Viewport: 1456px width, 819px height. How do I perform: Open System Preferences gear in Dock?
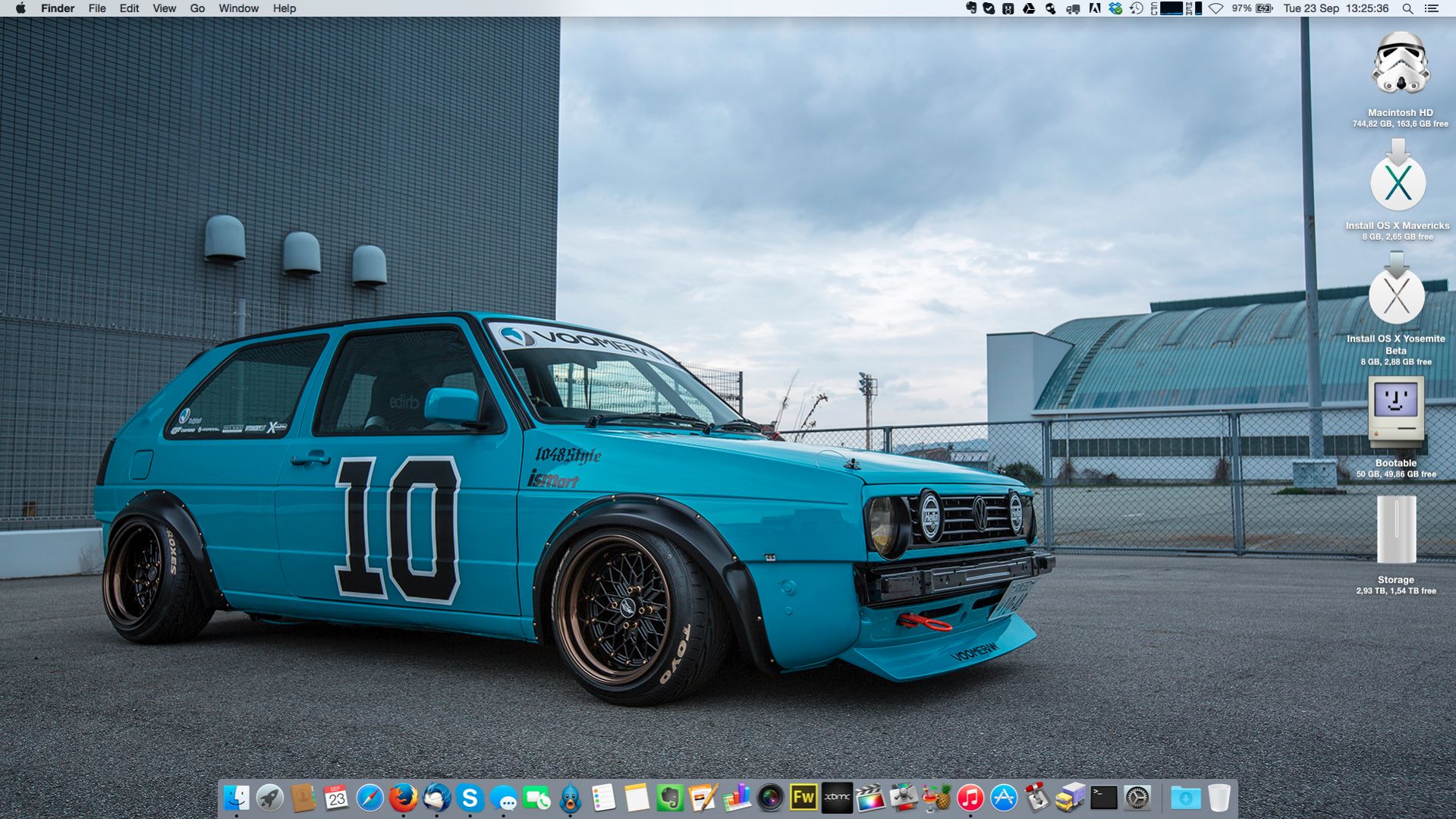tap(1137, 798)
